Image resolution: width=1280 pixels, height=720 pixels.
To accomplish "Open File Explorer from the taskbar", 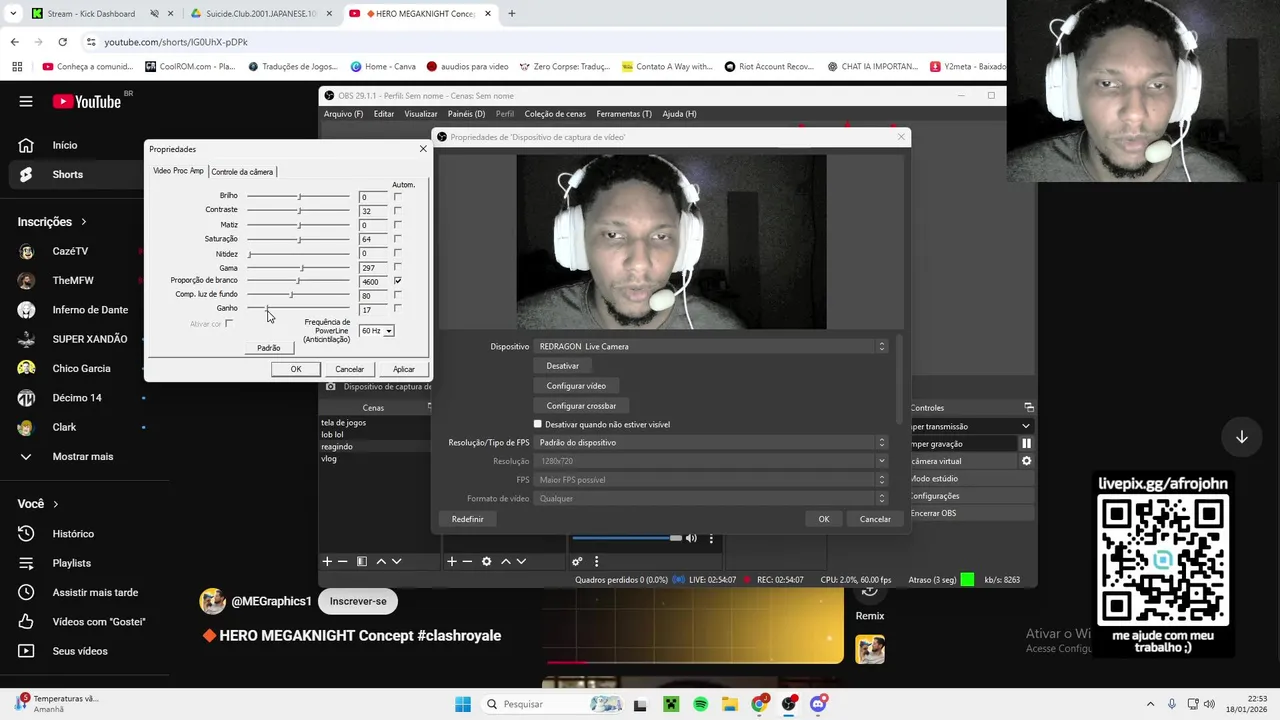I will click(x=730, y=704).
